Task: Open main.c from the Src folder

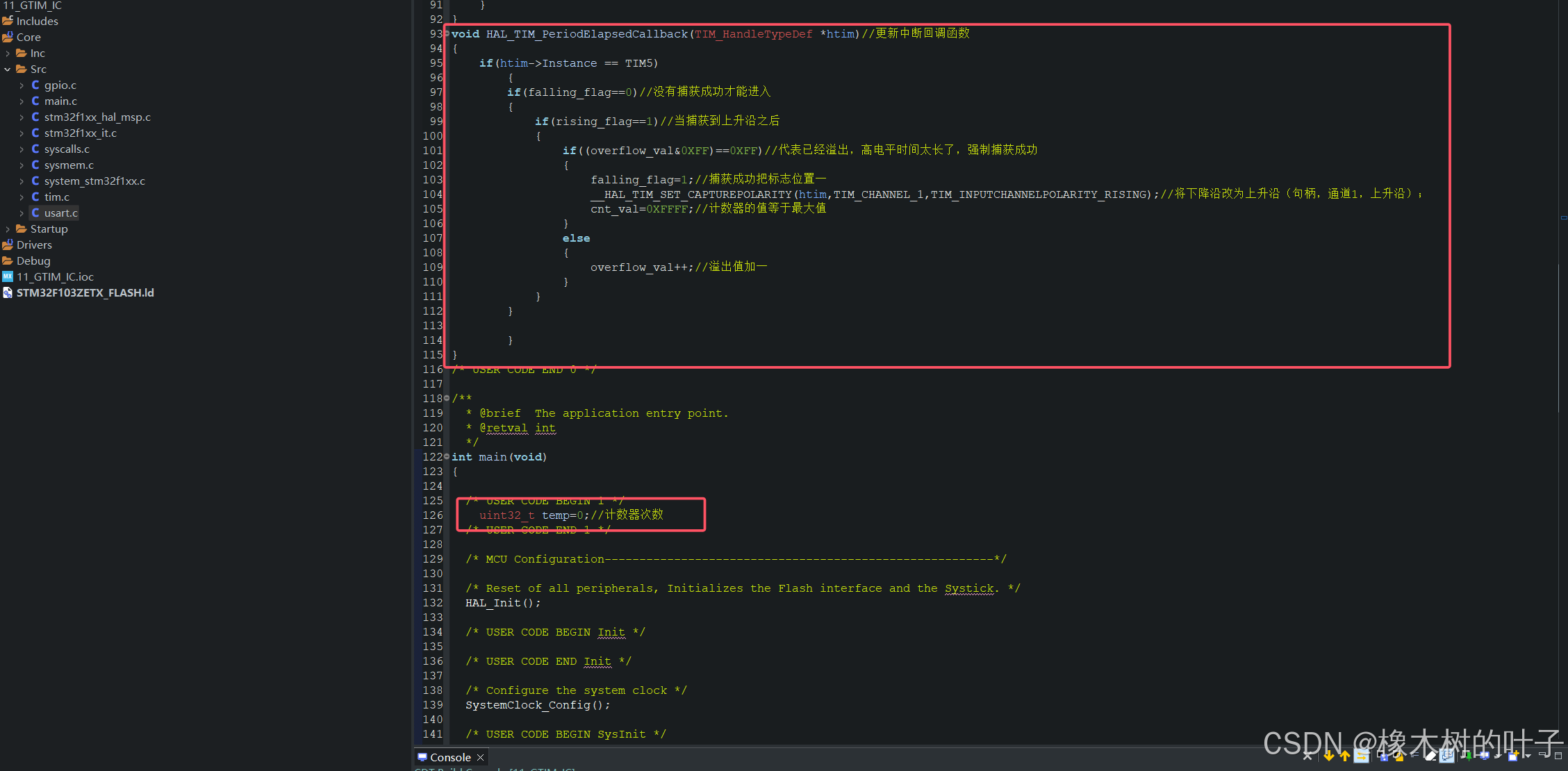Action: (60, 101)
